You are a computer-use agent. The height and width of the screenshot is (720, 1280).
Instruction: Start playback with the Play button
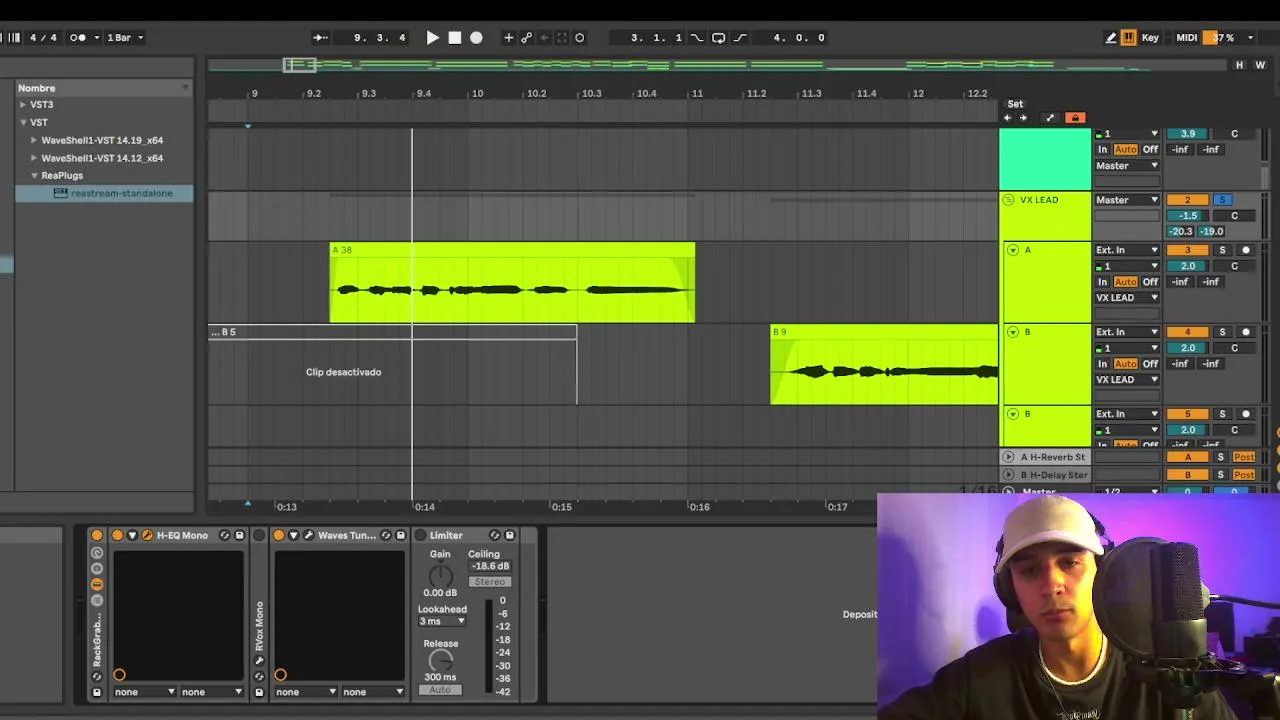pyautogui.click(x=432, y=38)
